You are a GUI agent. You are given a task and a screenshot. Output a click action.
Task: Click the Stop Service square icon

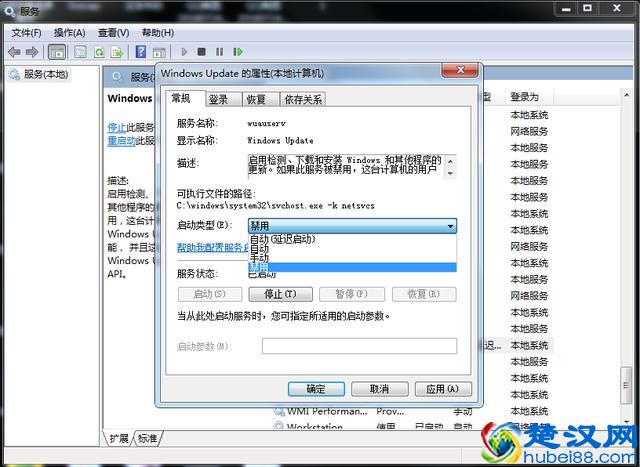[201, 52]
